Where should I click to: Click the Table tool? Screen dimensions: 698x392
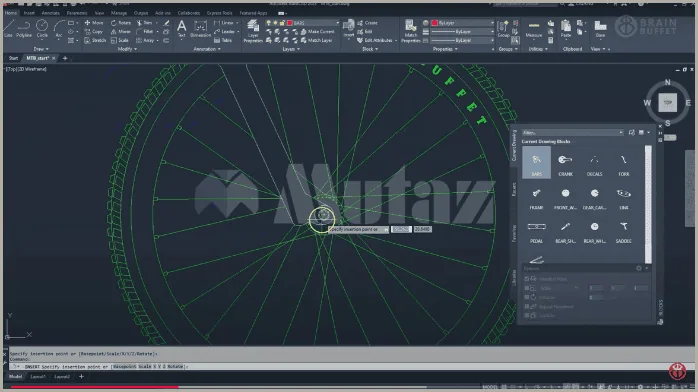223,40
